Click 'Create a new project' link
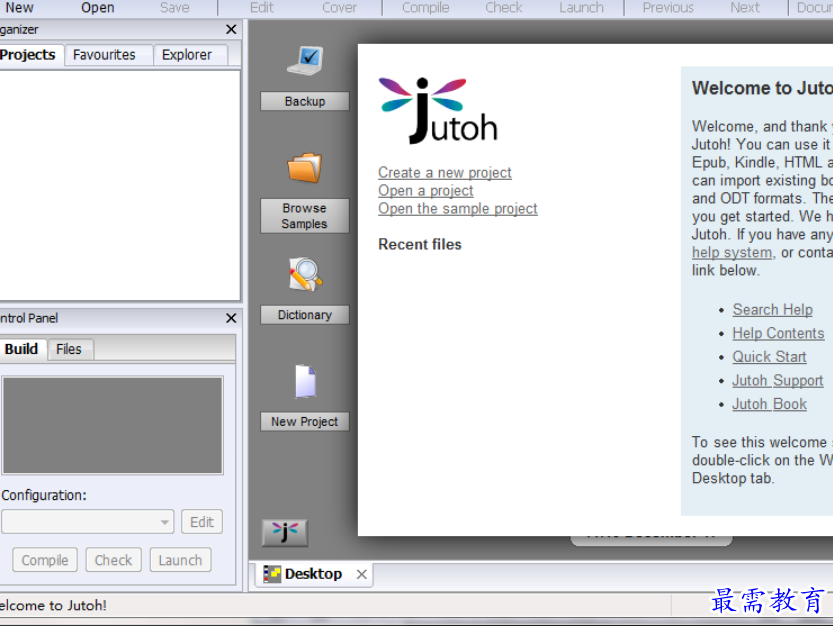The image size is (833, 632). coord(445,173)
